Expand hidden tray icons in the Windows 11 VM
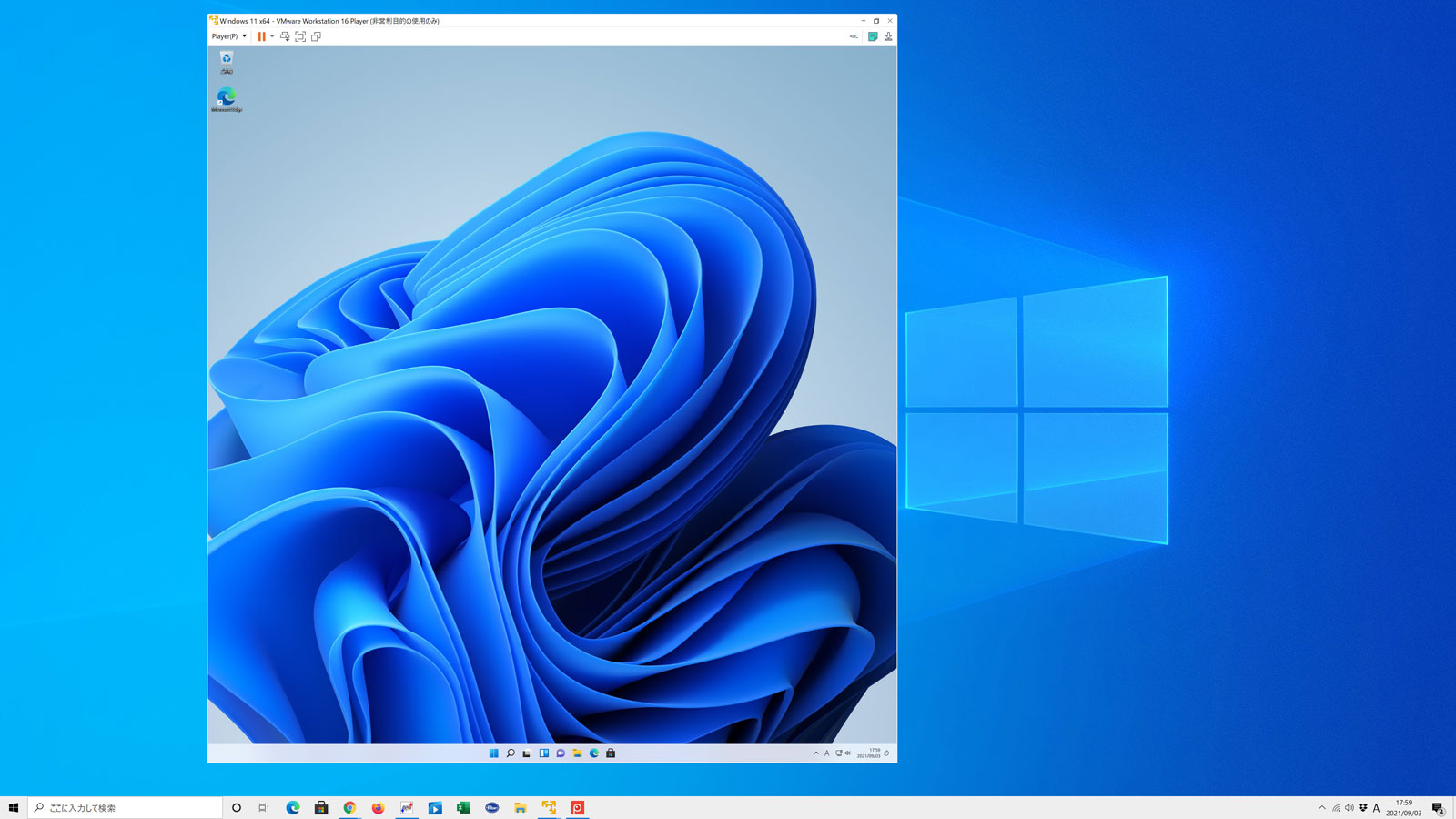Image resolution: width=1456 pixels, height=819 pixels. (x=816, y=753)
